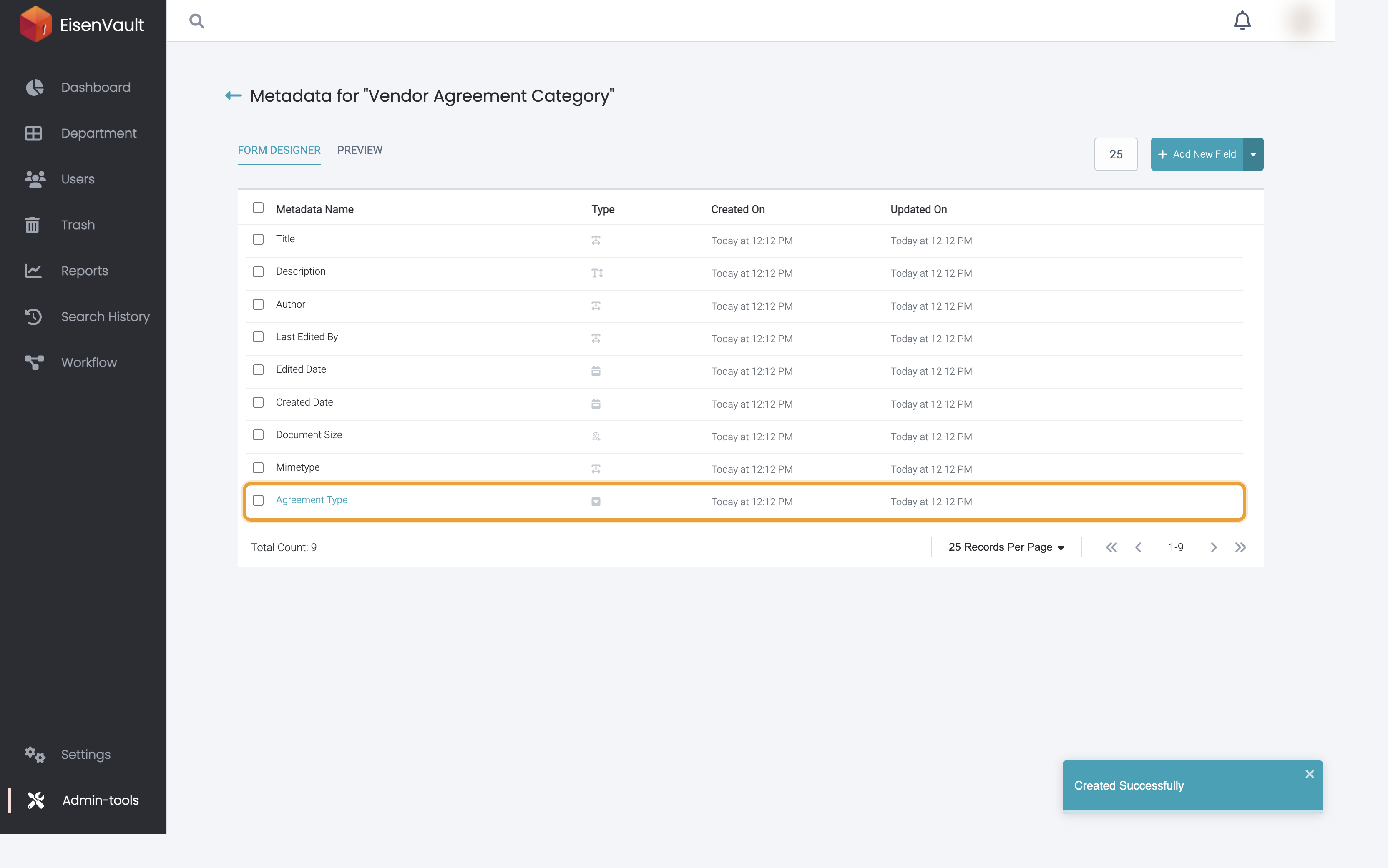Click the Type column header
This screenshot has height=868, width=1388.
603,210
